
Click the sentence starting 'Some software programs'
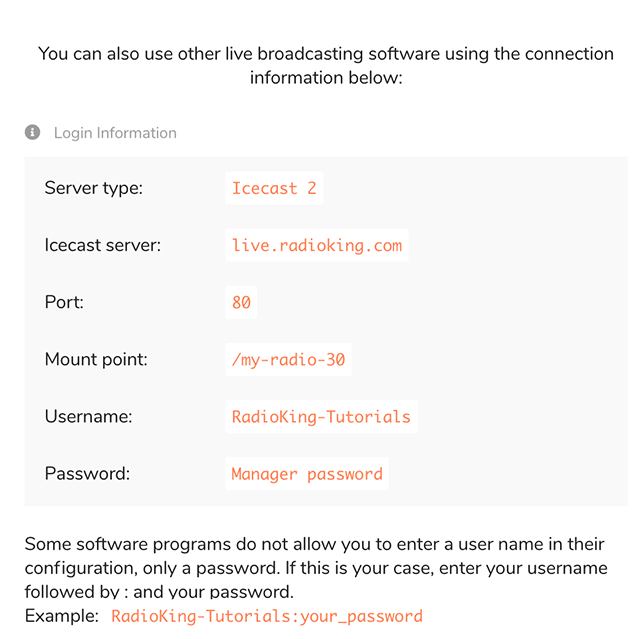[x=300, y=545]
